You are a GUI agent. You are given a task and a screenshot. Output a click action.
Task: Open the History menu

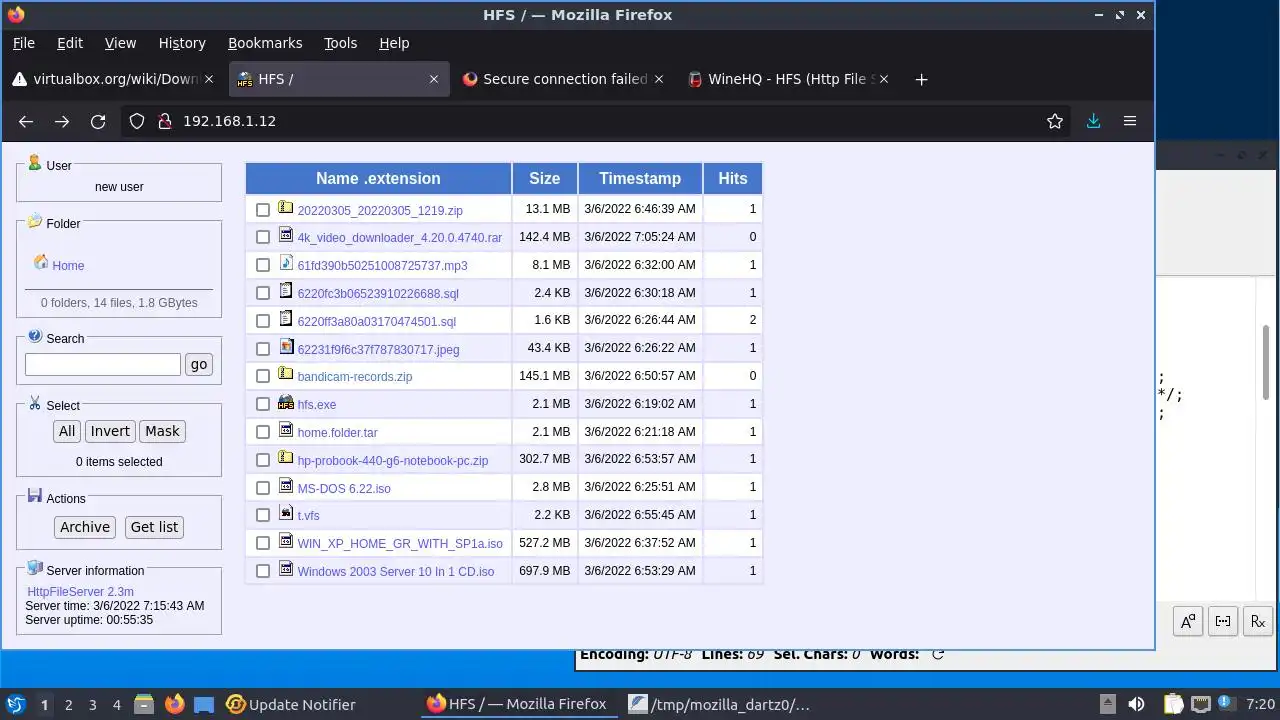(182, 43)
